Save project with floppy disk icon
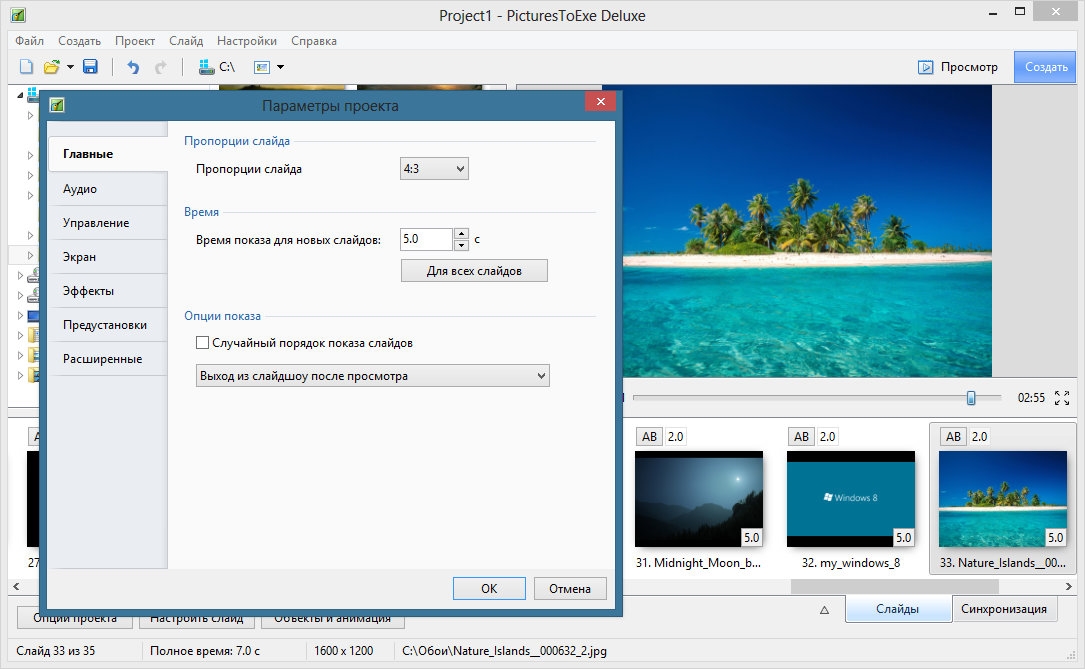This screenshot has width=1085, height=669. [90, 67]
